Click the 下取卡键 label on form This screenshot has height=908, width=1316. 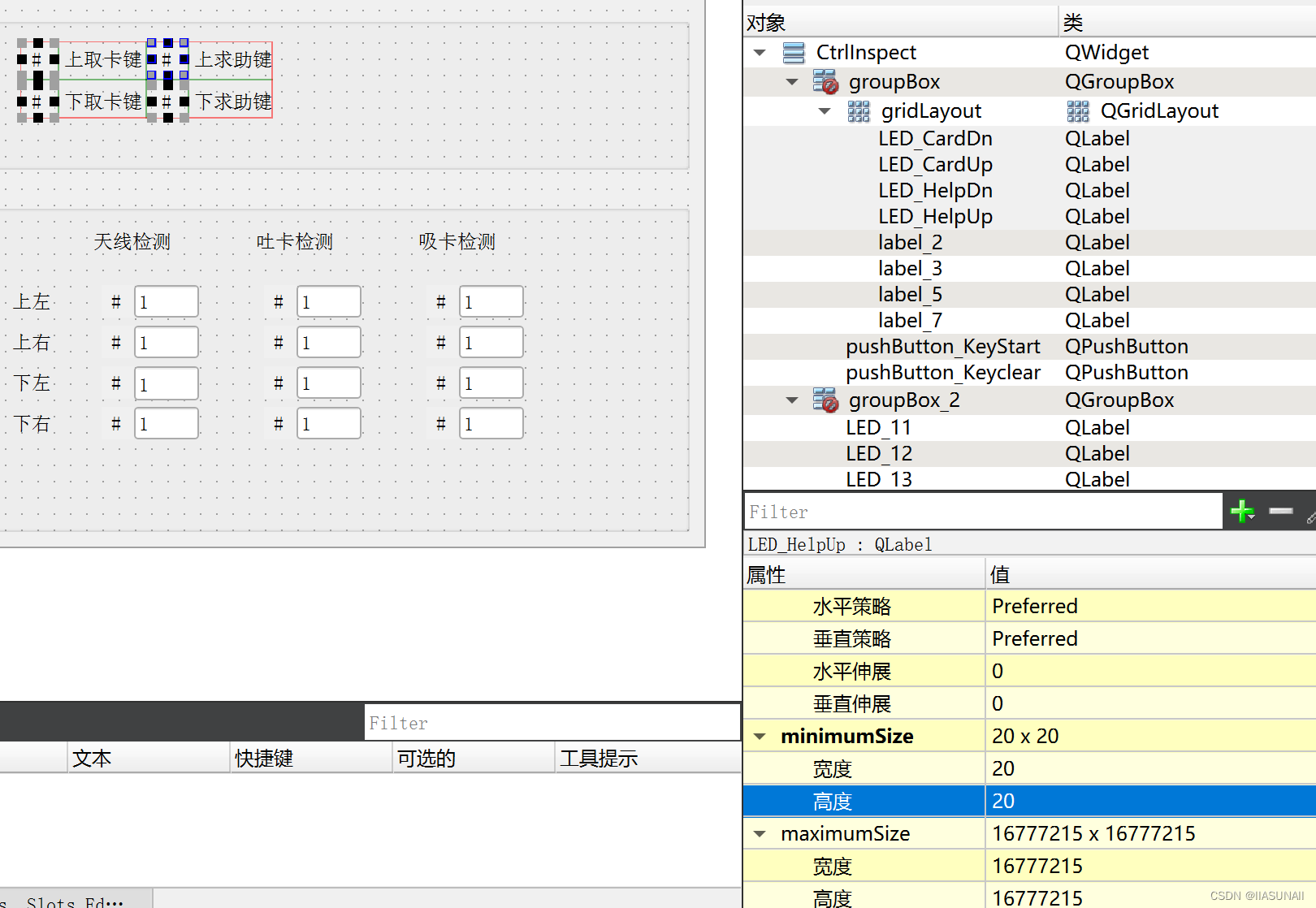point(103,102)
